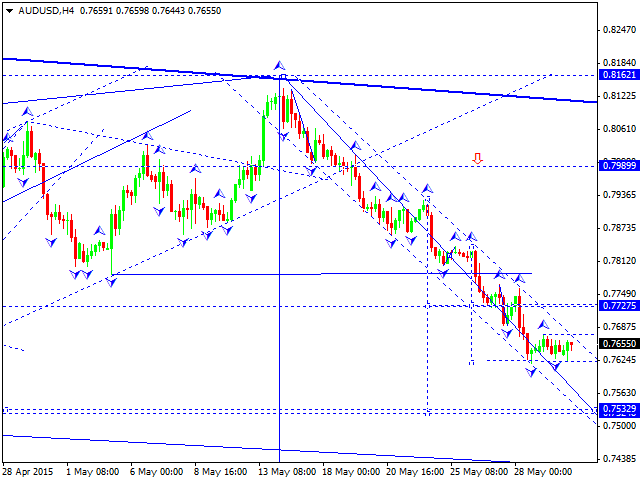Click the up fractal arrow above the 20 May 16:00 high
The width and height of the screenshot is (640, 480).
click(x=427, y=189)
